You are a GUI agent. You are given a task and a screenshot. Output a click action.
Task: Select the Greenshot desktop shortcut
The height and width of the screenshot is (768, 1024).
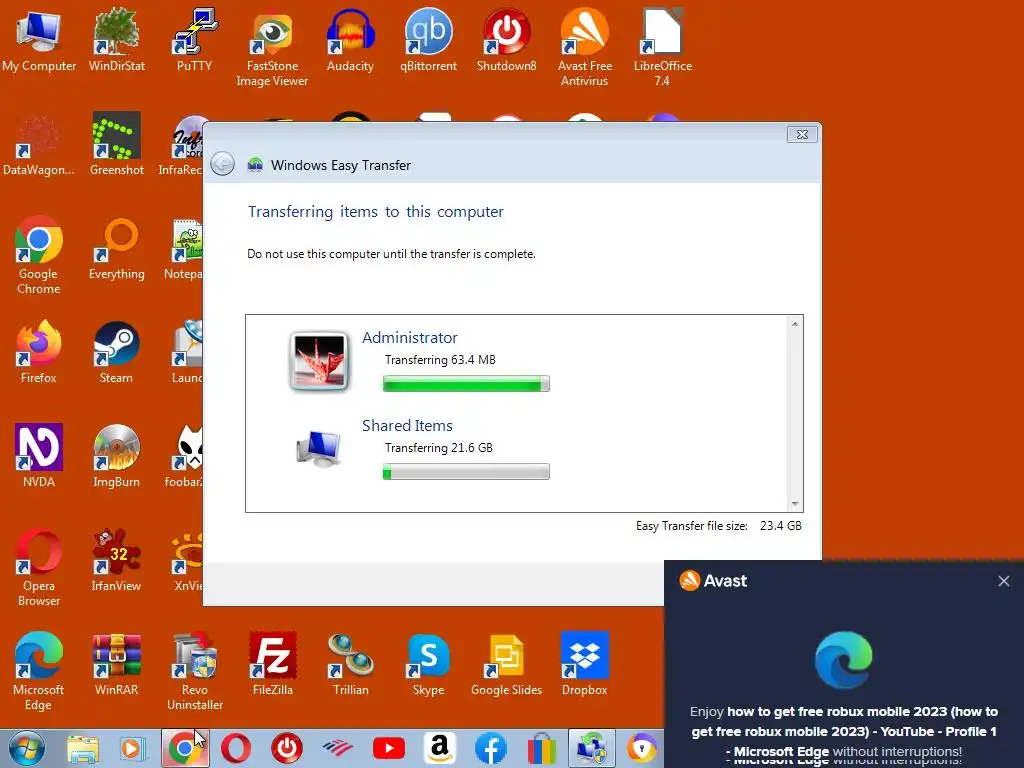pos(116,145)
